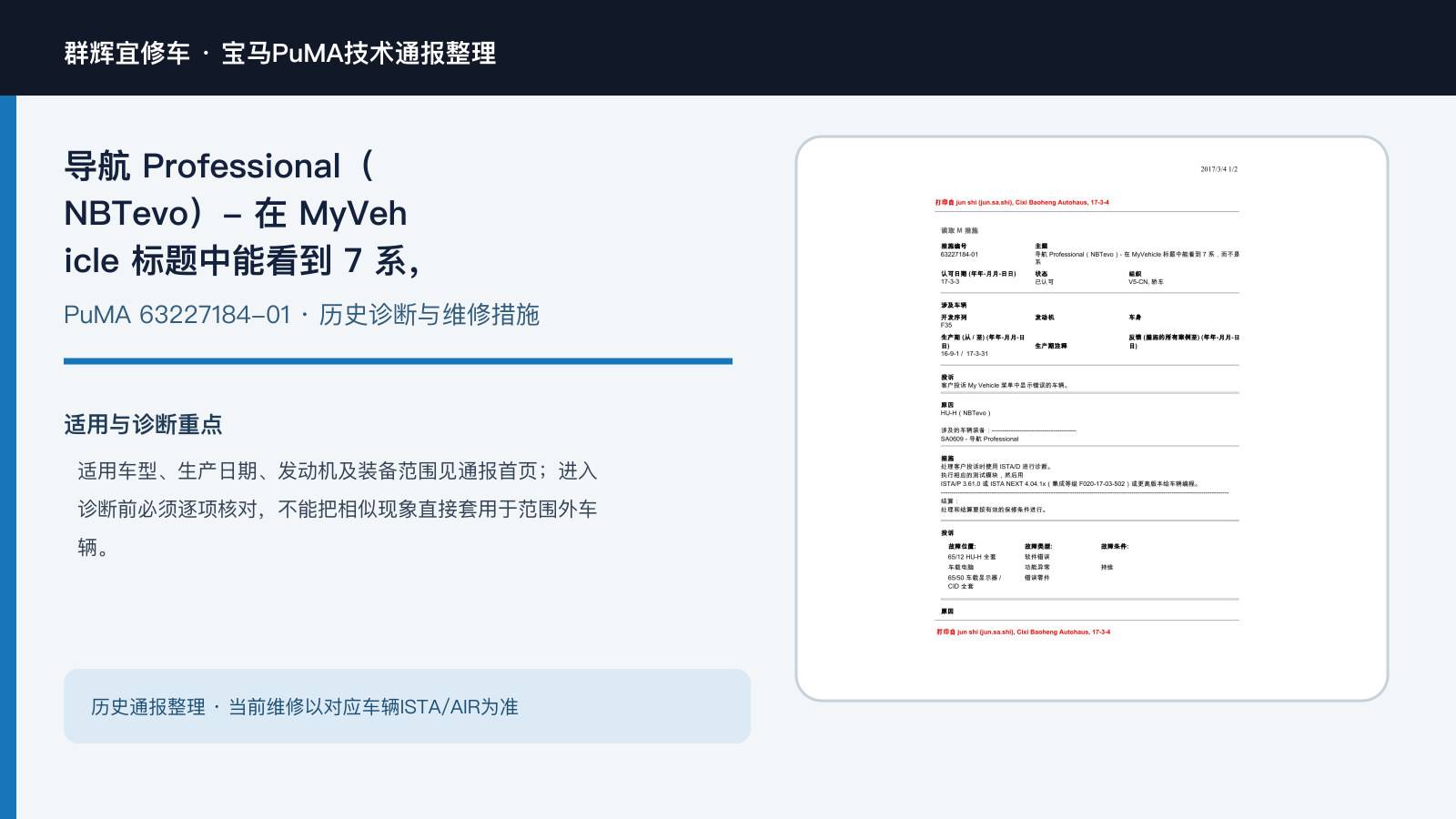The image size is (1456, 819).
Task: Click the paragraph starting with 适用车型、生产日期
Action: pyautogui.click(x=338, y=509)
